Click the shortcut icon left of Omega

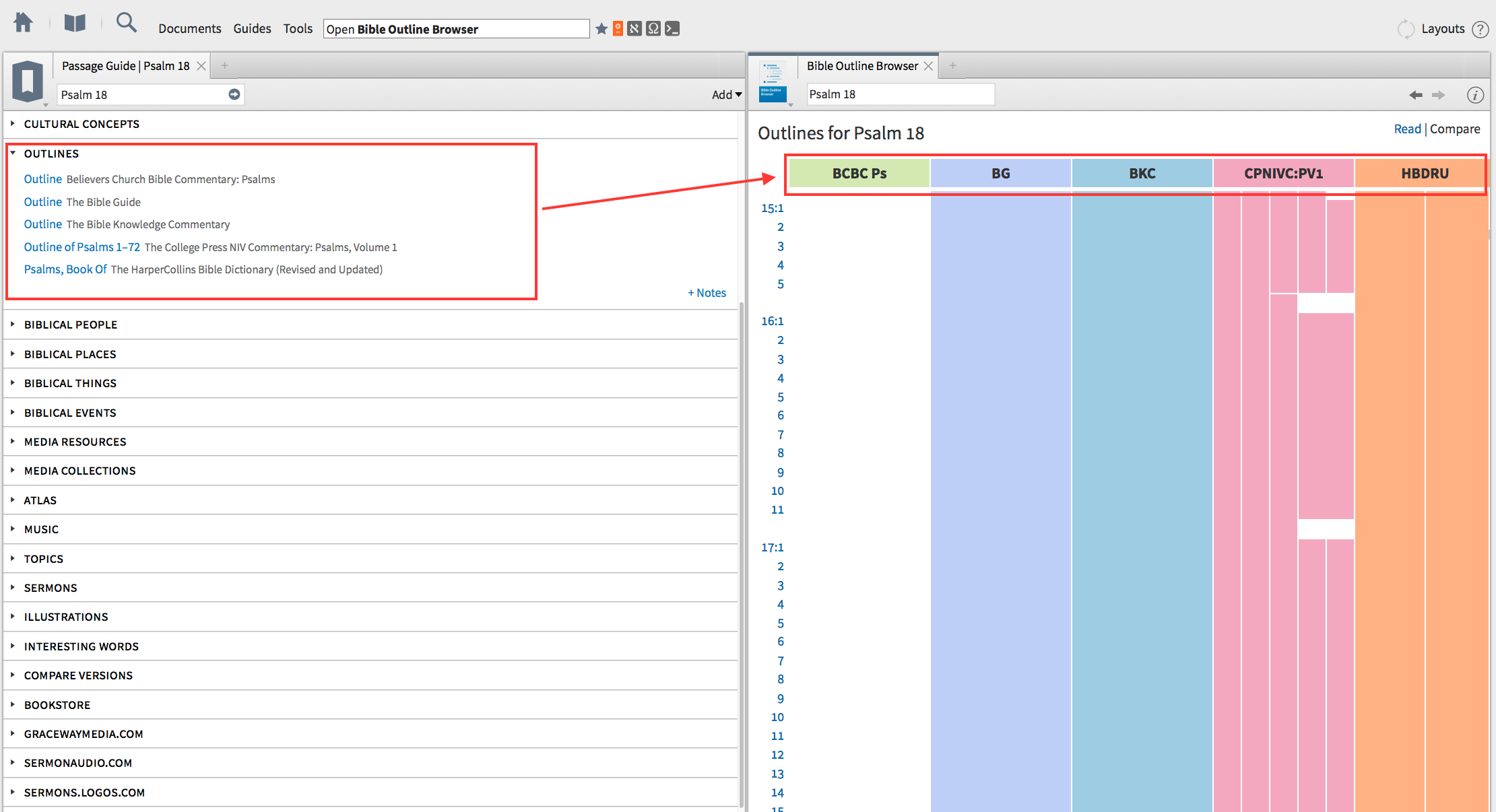pyautogui.click(x=635, y=28)
